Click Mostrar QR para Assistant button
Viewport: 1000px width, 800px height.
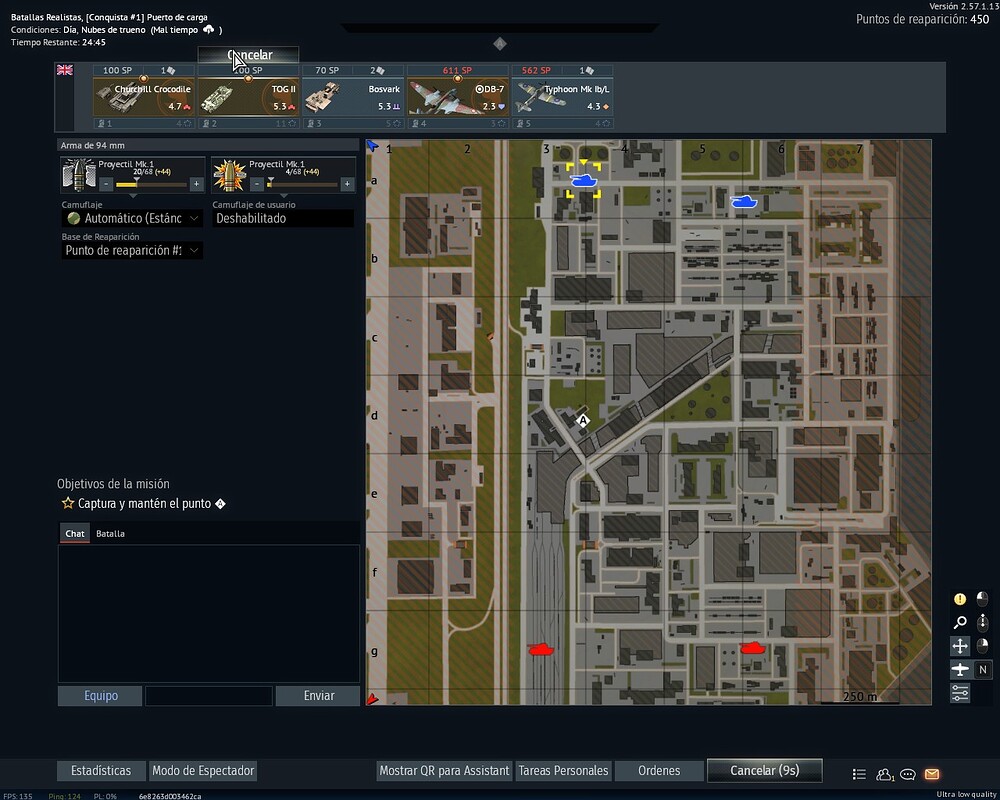click(444, 771)
